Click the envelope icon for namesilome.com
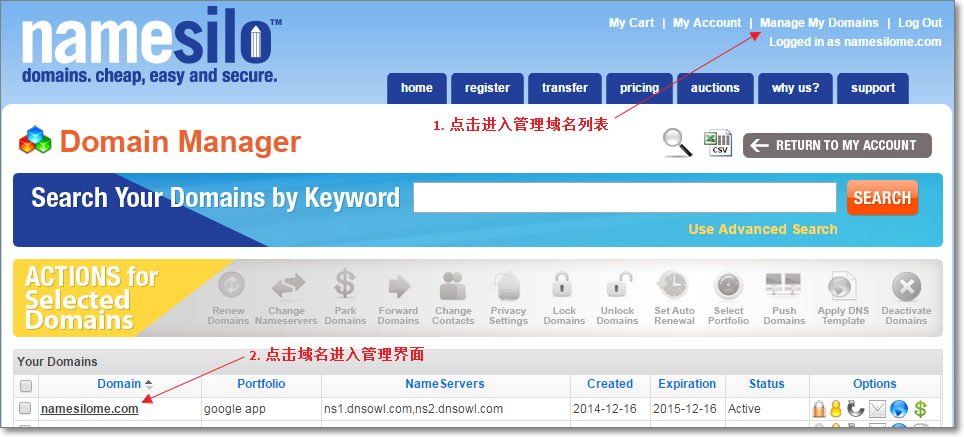This screenshot has width=964, height=437. (877, 409)
